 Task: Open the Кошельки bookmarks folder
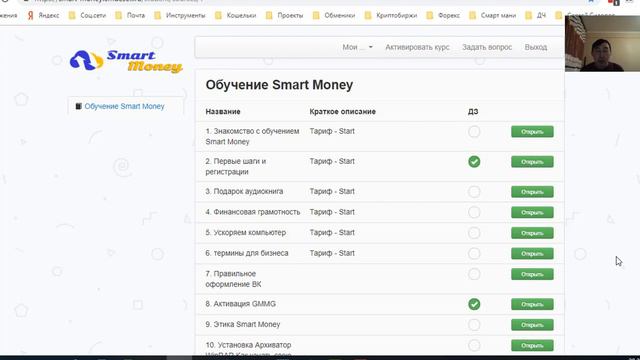pos(236,16)
